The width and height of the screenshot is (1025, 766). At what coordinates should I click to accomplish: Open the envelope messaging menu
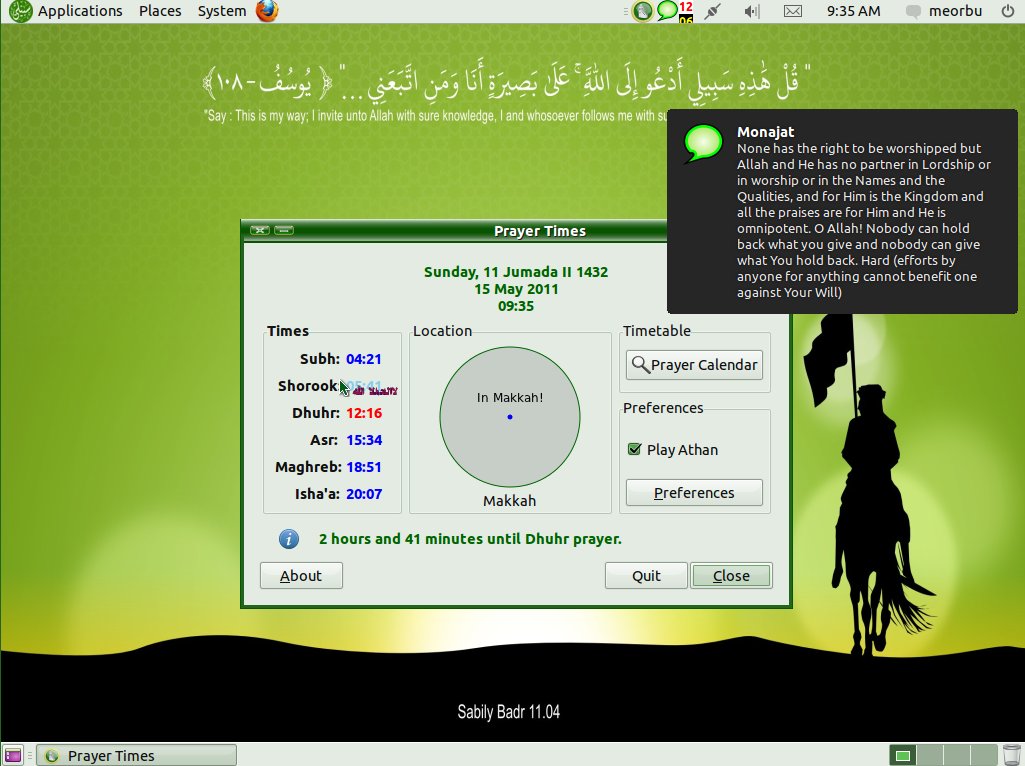[792, 11]
